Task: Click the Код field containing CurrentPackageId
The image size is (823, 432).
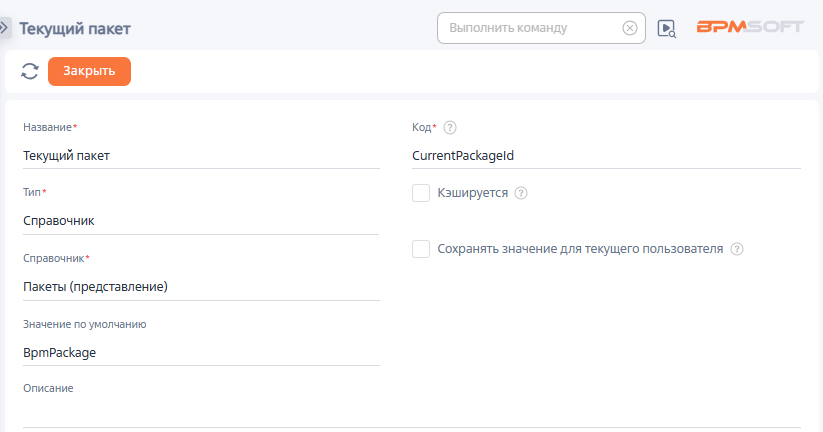Action: (x=605, y=155)
